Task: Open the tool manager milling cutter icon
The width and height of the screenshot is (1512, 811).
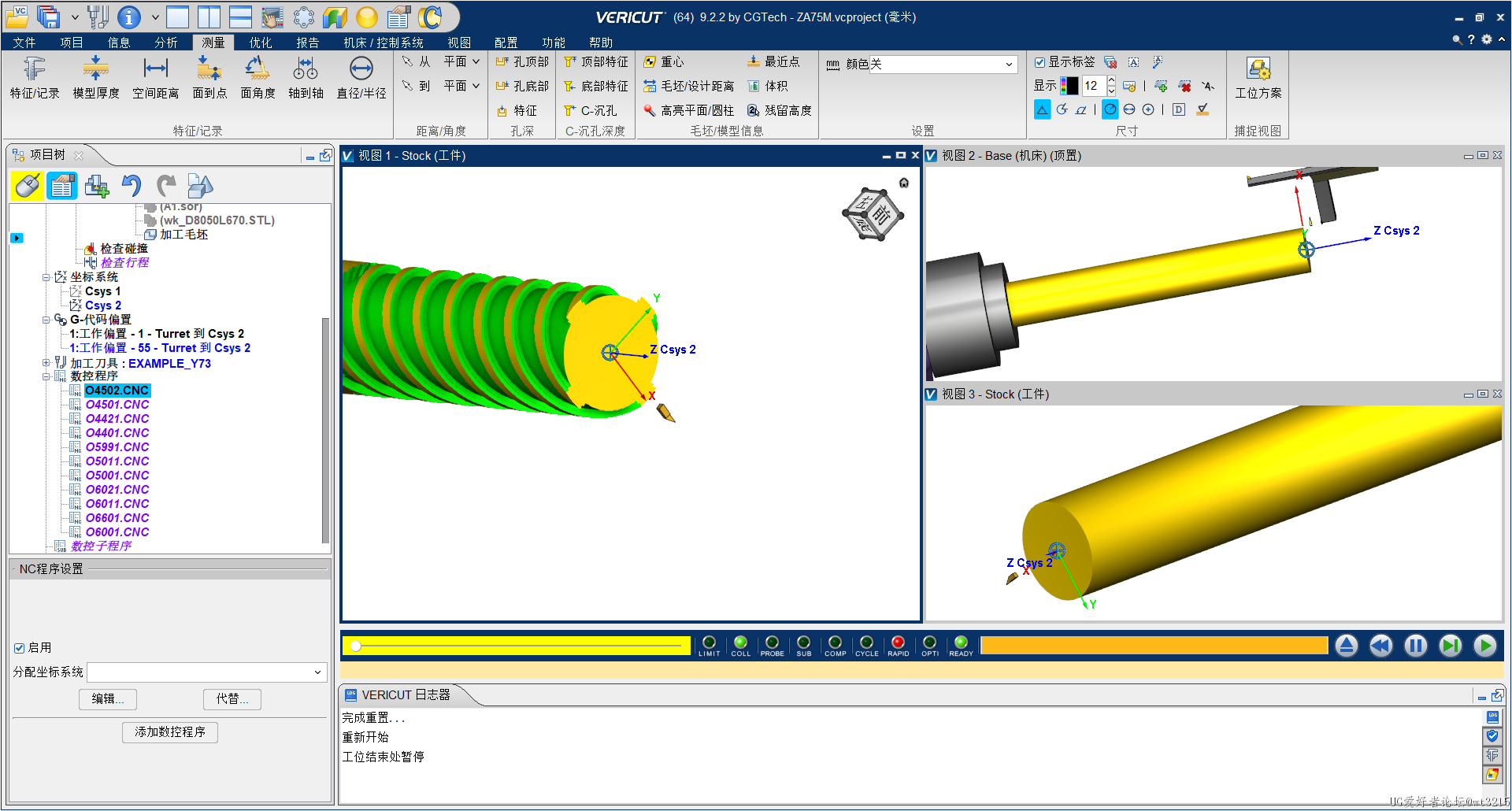Action: (98, 16)
